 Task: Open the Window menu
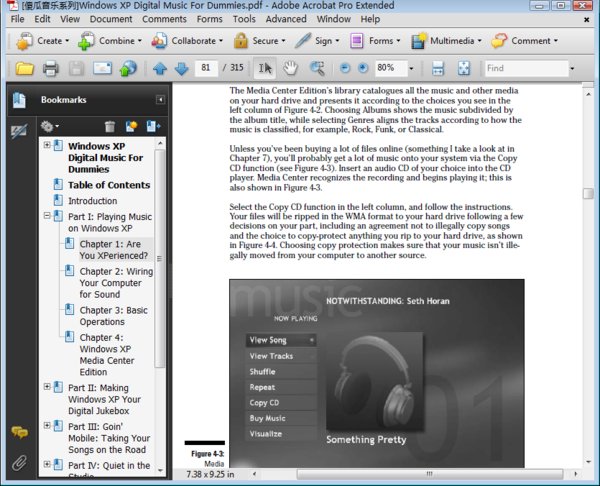click(334, 19)
